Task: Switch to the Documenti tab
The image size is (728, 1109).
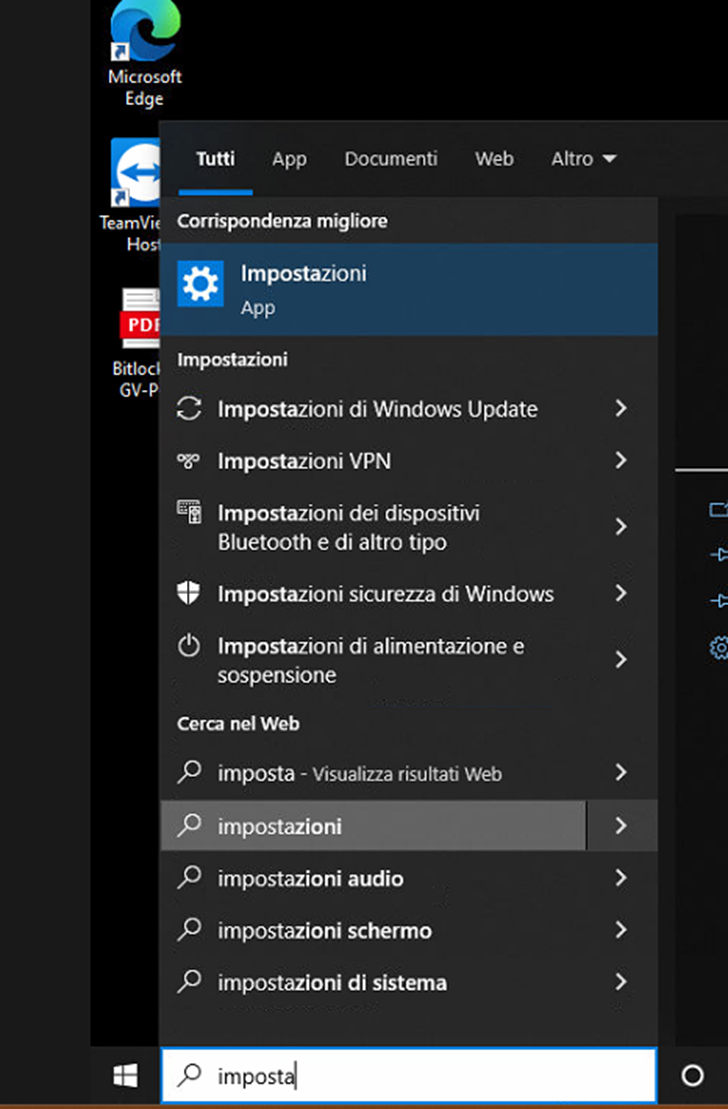Action: [391, 158]
